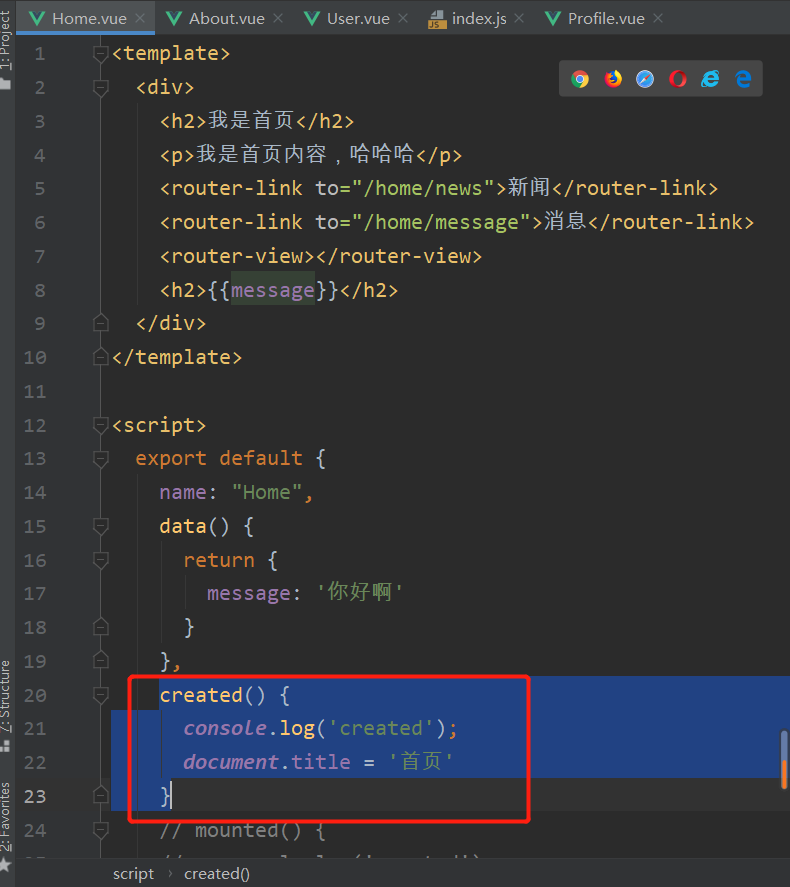Click document.title on line 22
Image resolution: width=790 pixels, height=887 pixels.
tap(267, 762)
